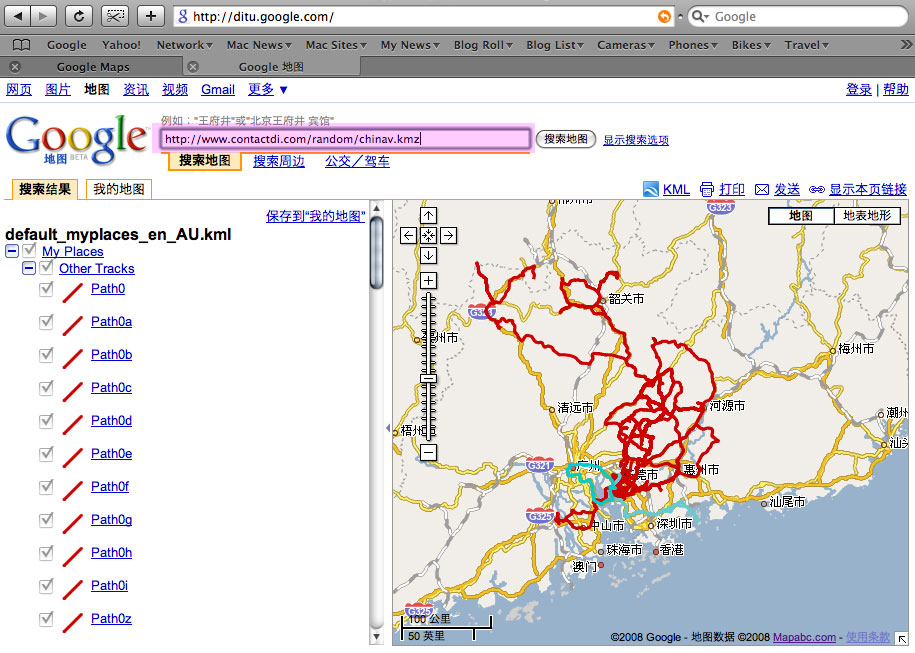Click the left panel scrollbar thumb

[x=377, y=252]
